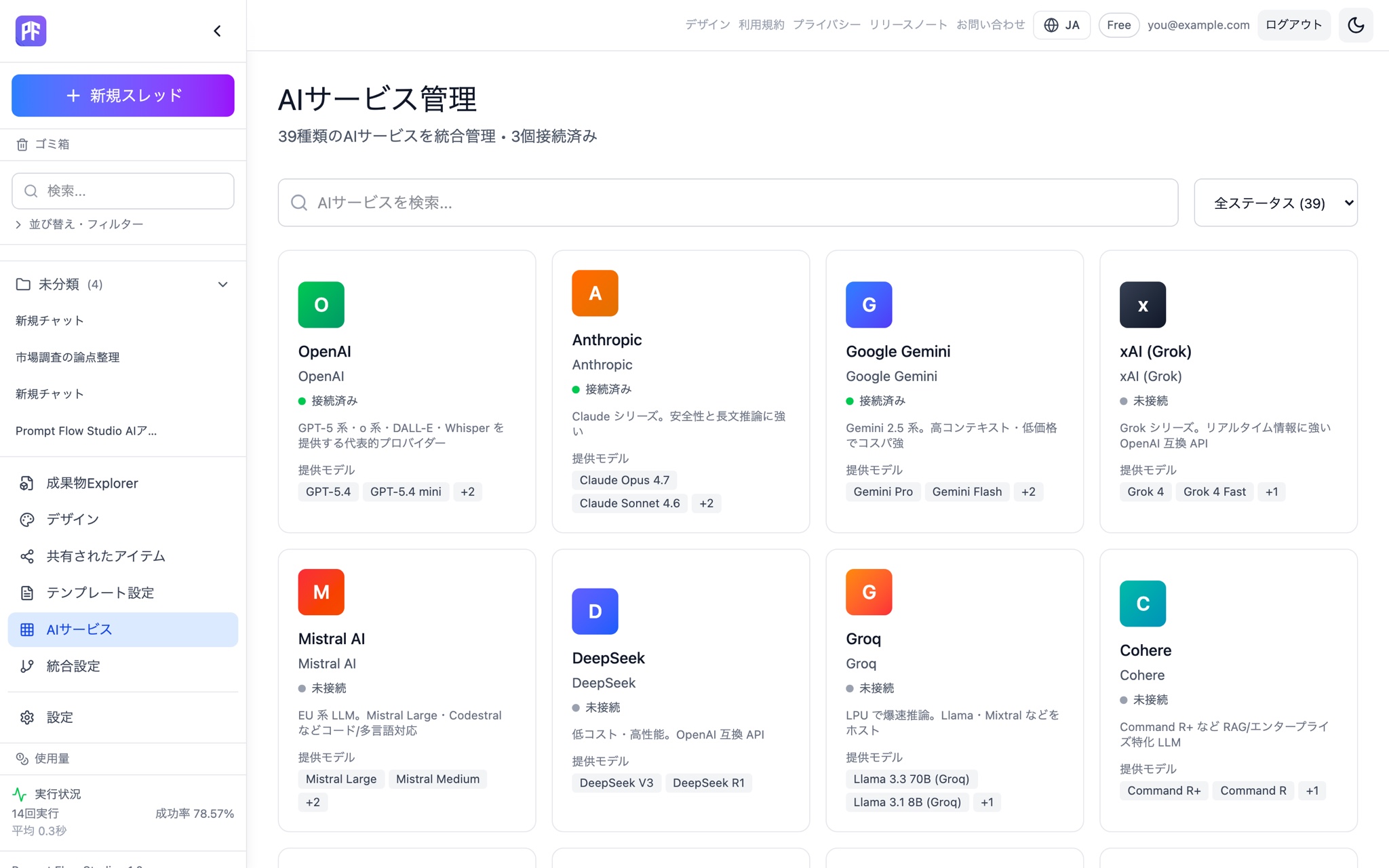Open the AIサービス sidebar menu item
This screenshot has height=868, width=1389.
click(123, 629)
